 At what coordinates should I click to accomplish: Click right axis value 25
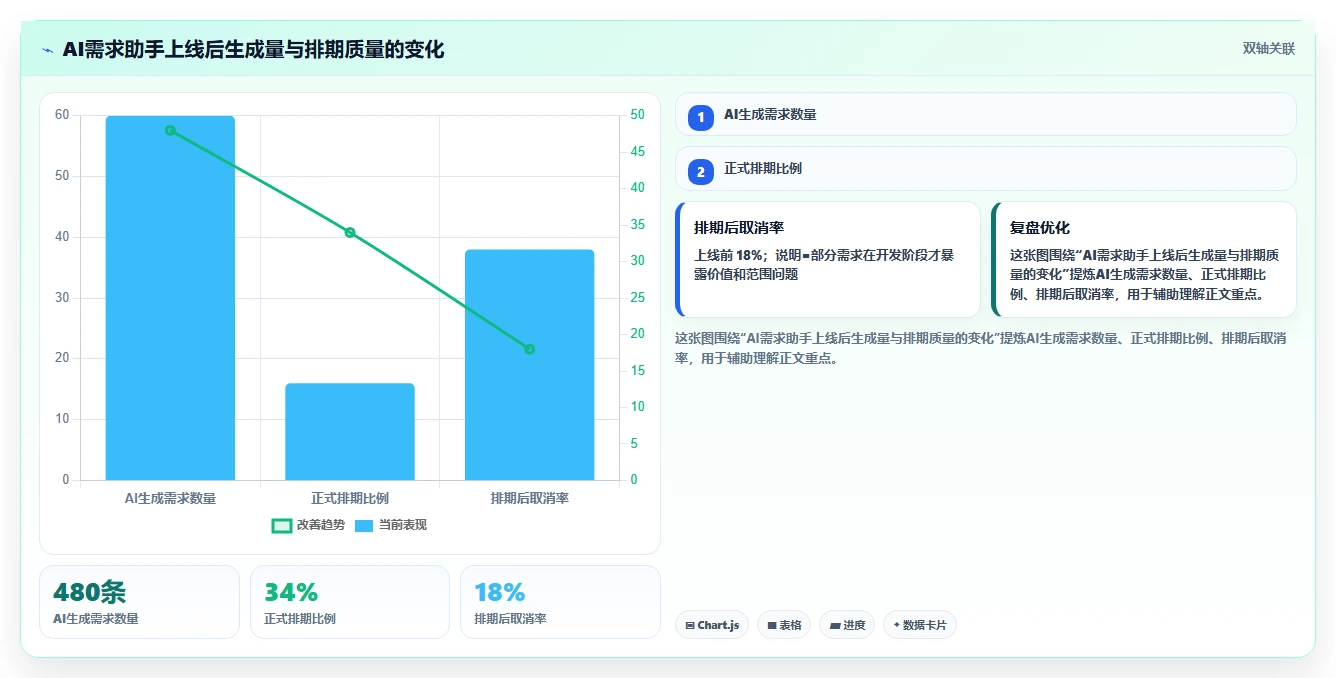tap(638, 297)
